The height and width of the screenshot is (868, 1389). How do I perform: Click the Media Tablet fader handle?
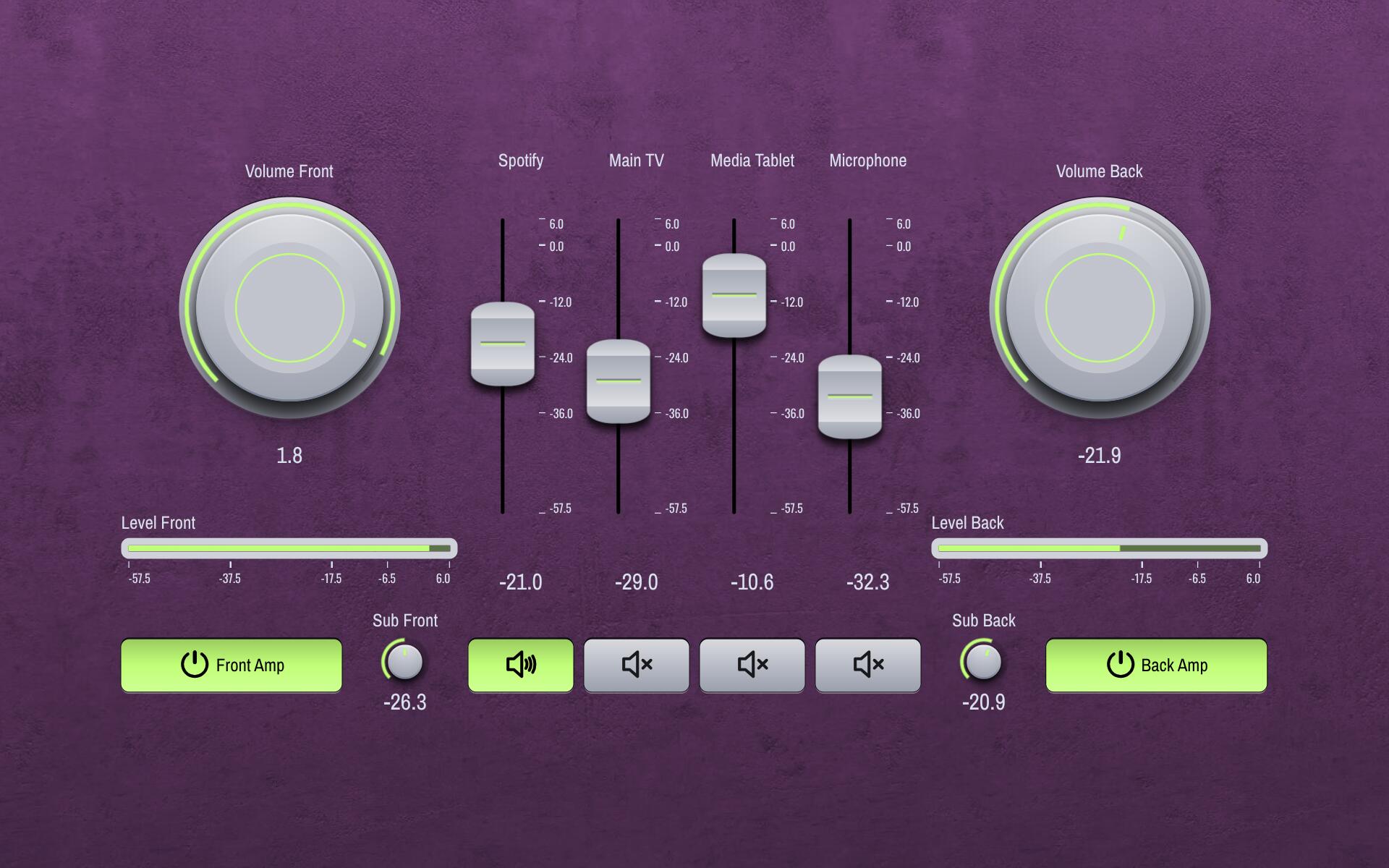coord(734,295)
